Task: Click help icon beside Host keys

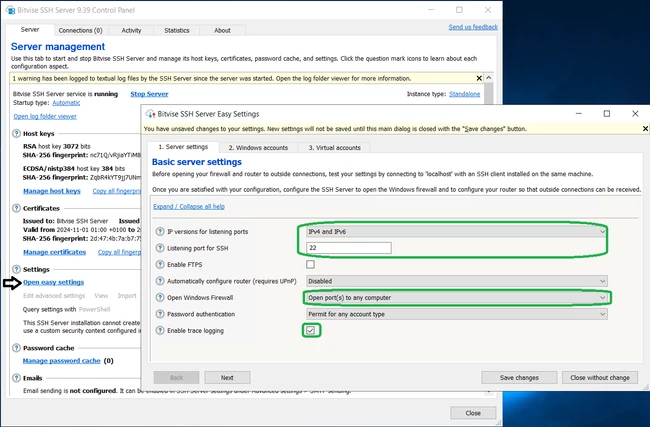Action: click(x=16, y=133)
